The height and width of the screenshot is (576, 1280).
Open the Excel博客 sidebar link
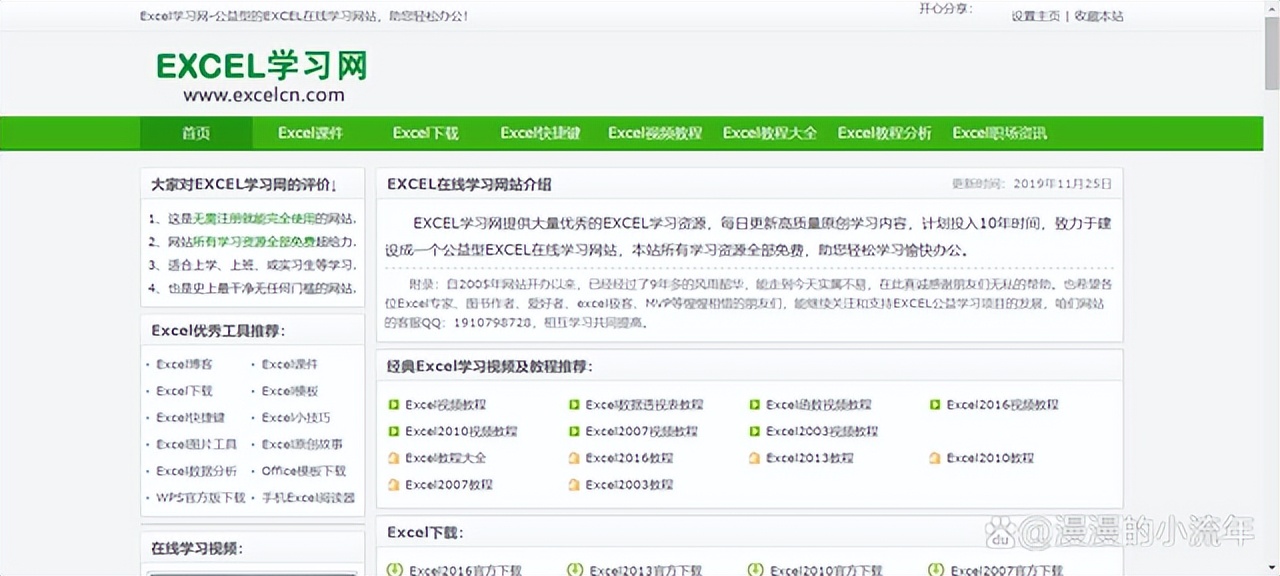click(x=185, y=364)
